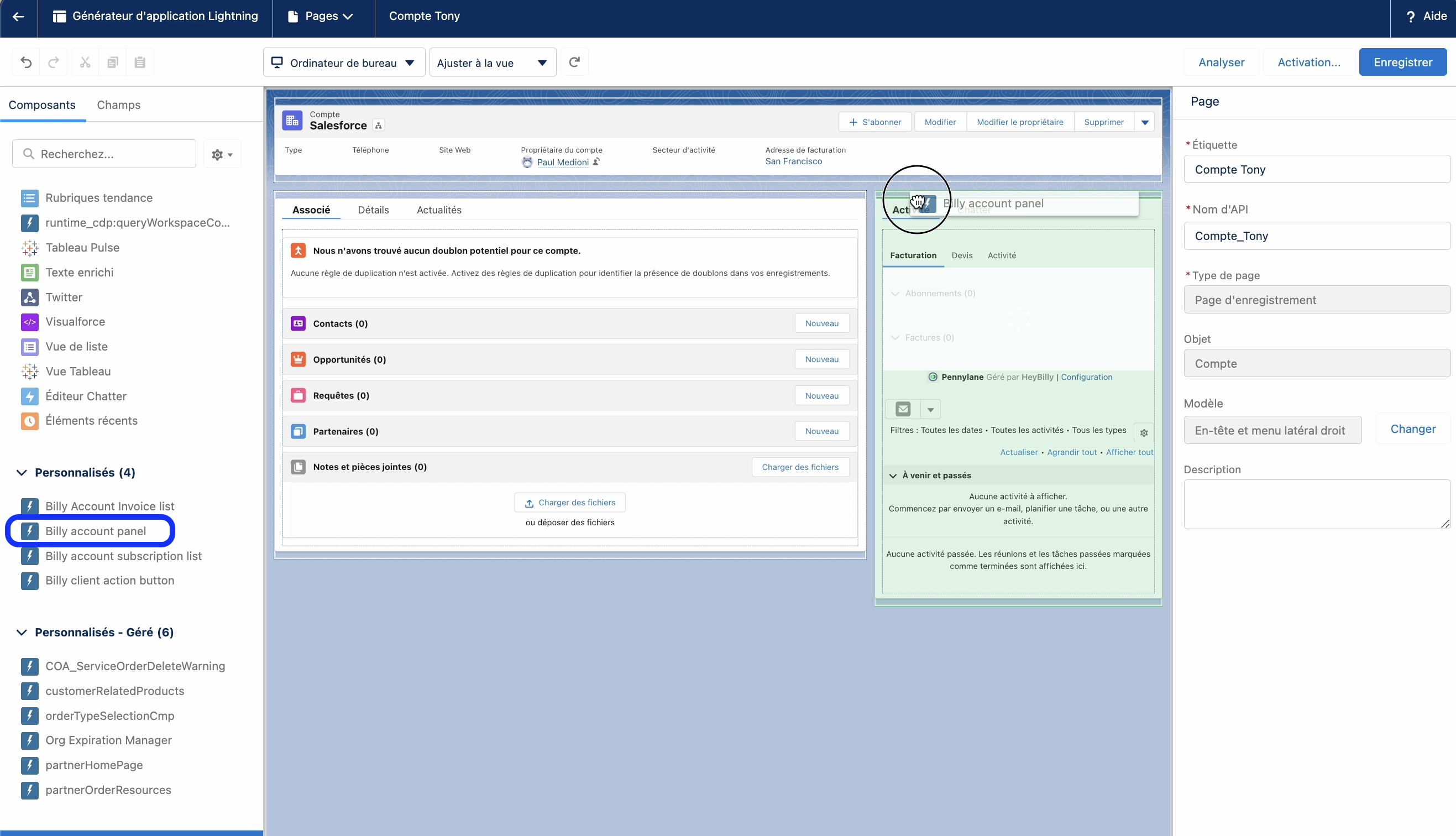This screenshot has width=1456, height=836.
Task: Click the Recherchez... component search field
Action: tap(104, 154)
